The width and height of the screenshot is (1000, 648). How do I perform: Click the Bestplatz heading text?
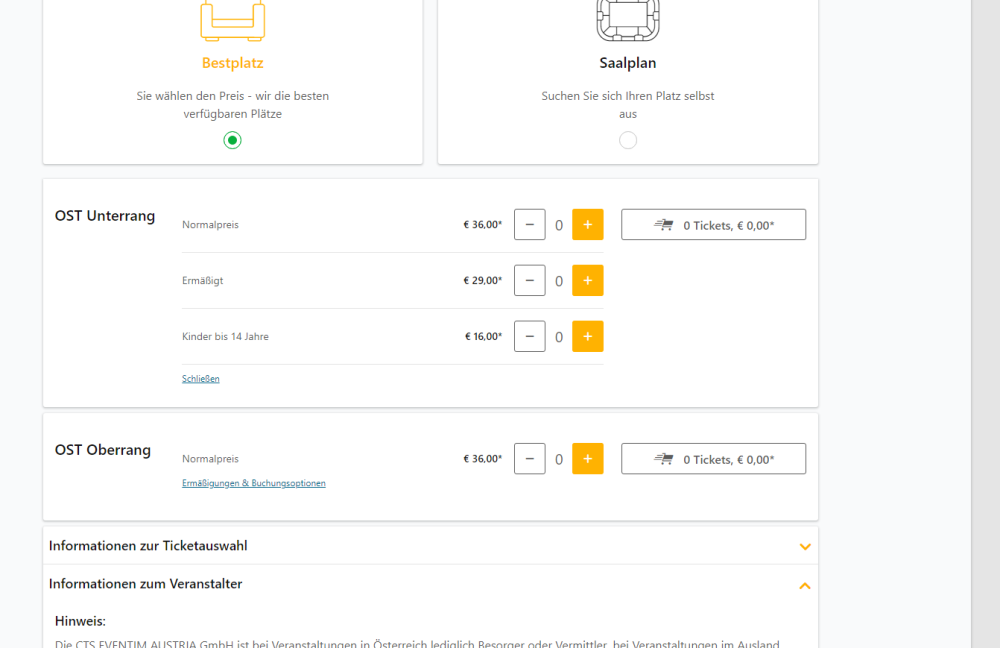coord(232,63)
